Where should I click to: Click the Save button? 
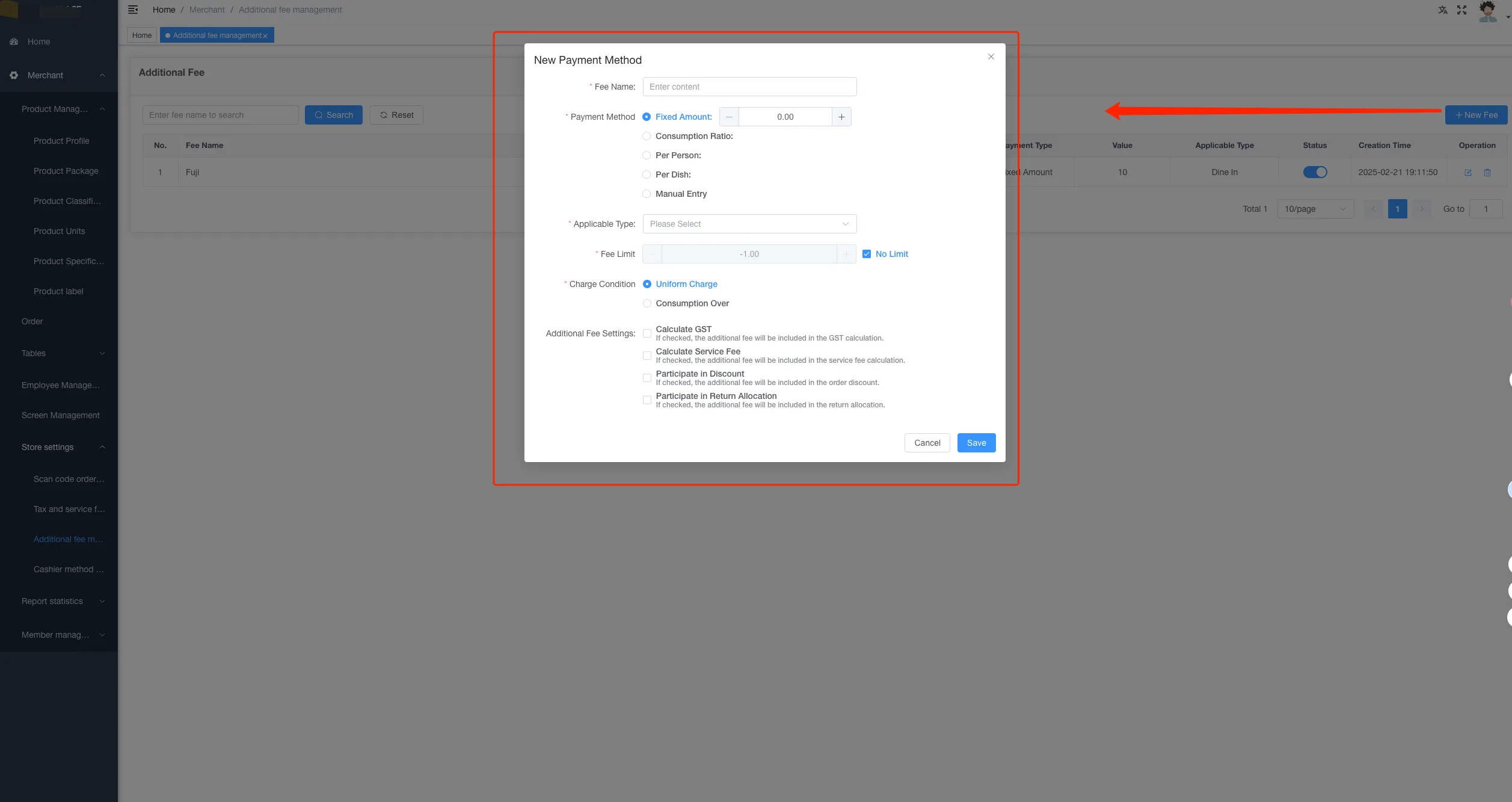click(x=976, y=443)
